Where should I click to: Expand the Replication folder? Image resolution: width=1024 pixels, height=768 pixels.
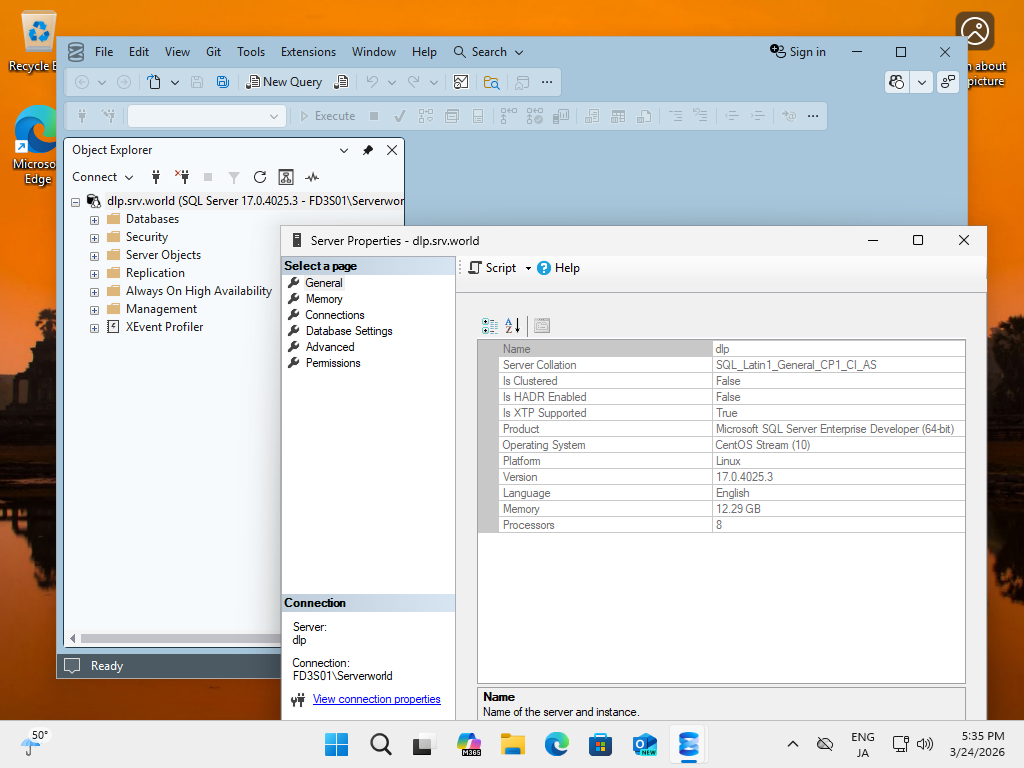94,274
